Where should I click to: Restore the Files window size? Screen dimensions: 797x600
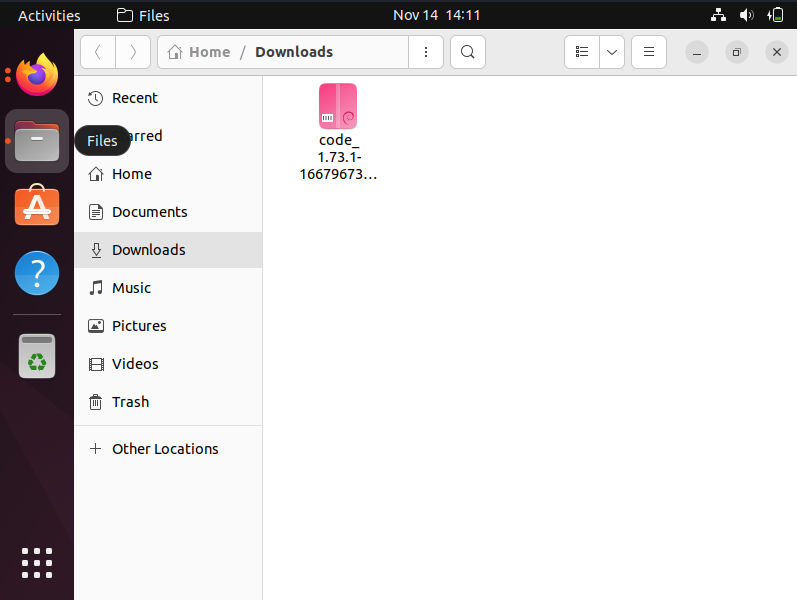coord(737,52)
